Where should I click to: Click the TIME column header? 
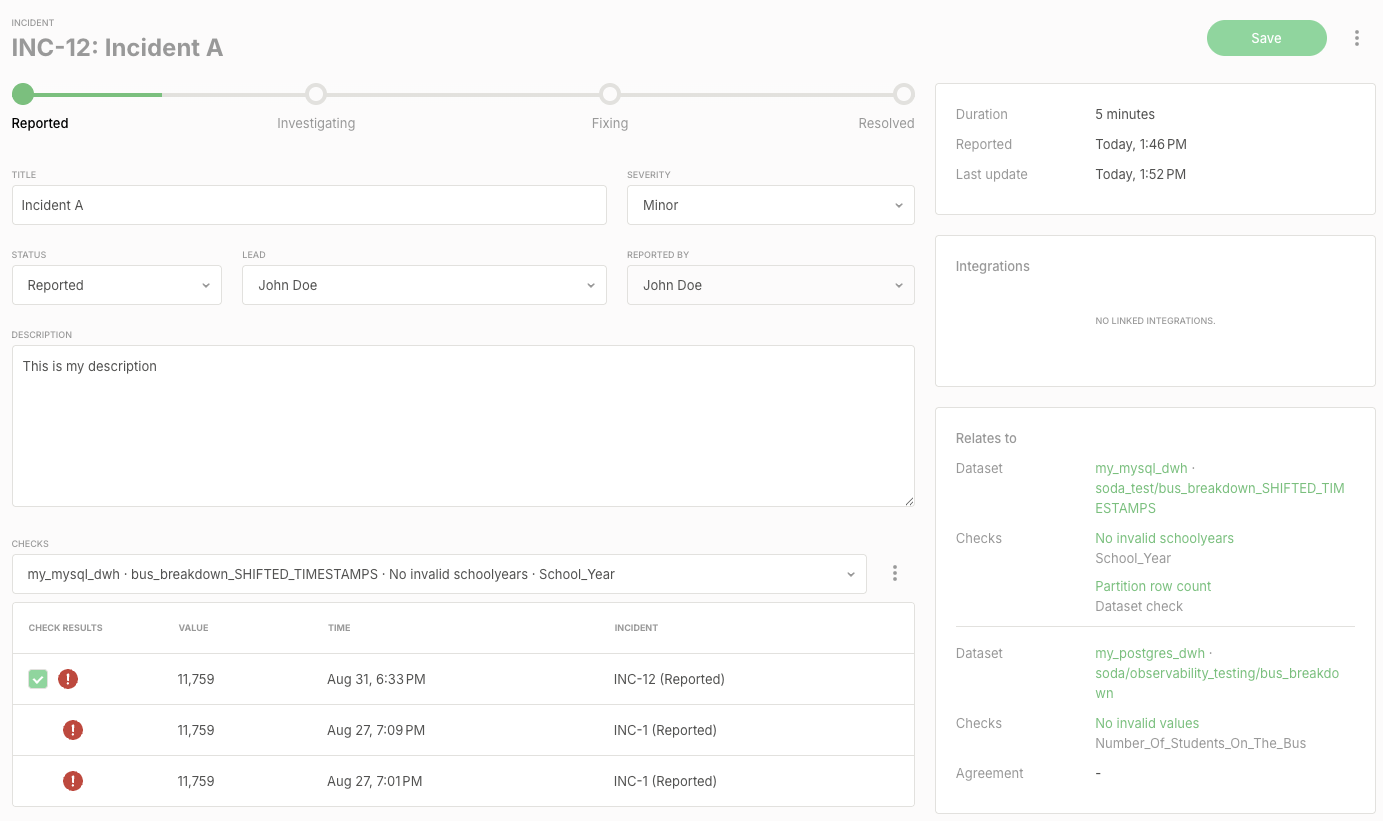339,628
